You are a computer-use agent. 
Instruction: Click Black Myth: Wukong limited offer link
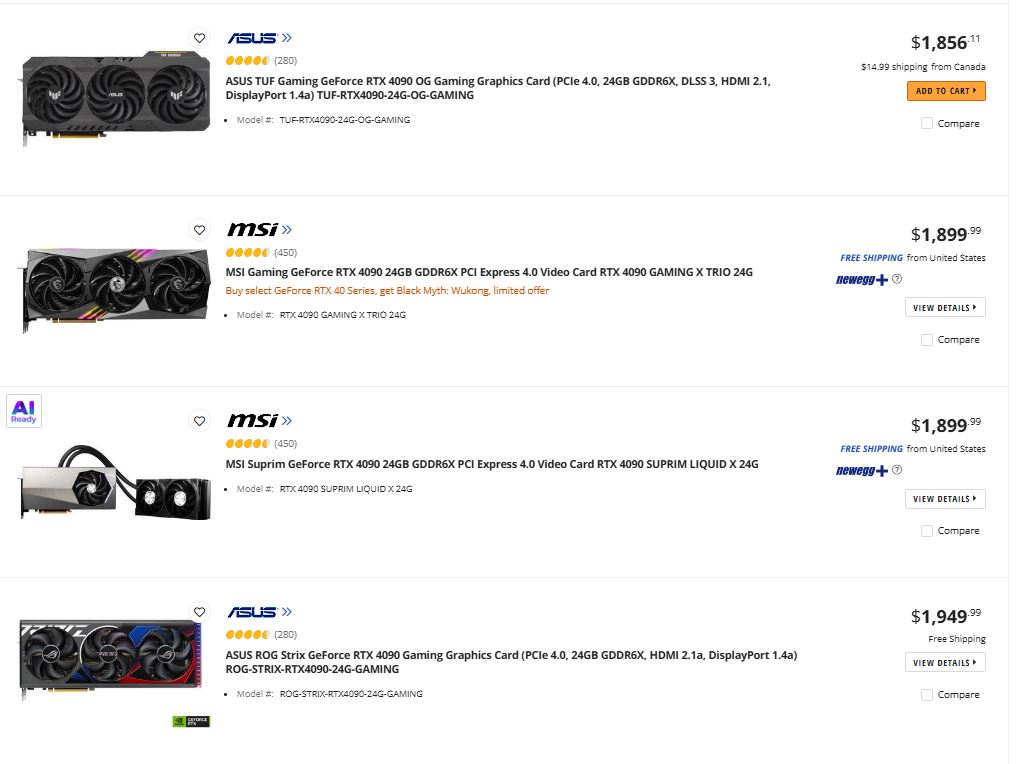[387, 291]
